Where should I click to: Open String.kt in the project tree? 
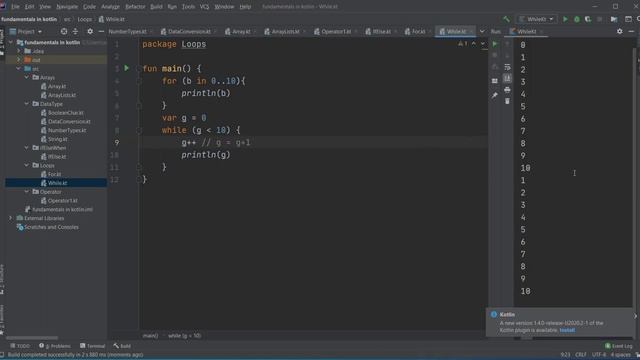pos(58,139)
